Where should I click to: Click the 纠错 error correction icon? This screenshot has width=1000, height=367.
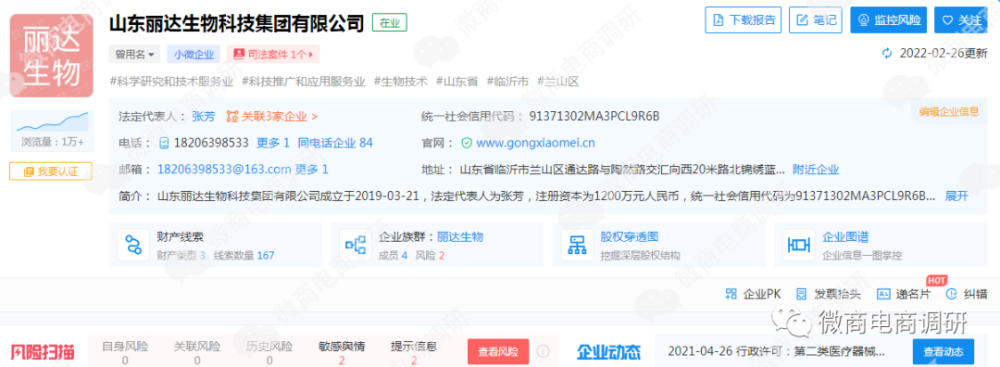[951, 294]
